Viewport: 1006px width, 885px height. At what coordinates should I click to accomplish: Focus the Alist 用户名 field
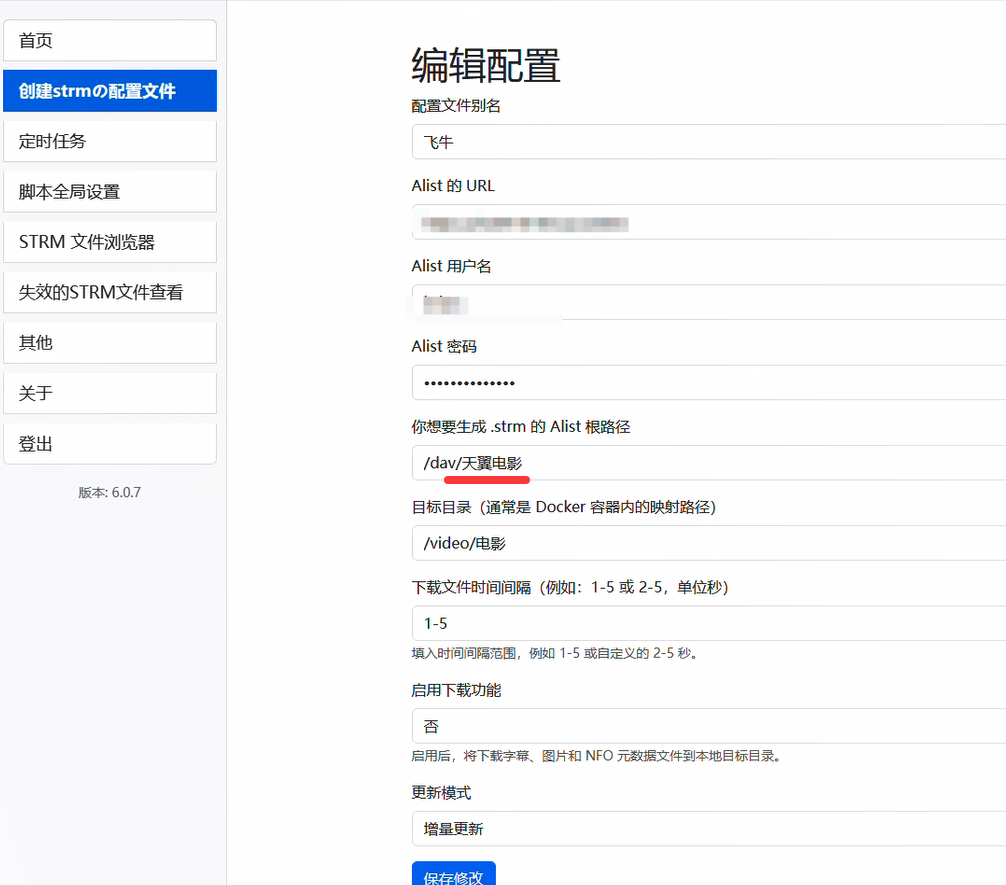coord(708,302)
